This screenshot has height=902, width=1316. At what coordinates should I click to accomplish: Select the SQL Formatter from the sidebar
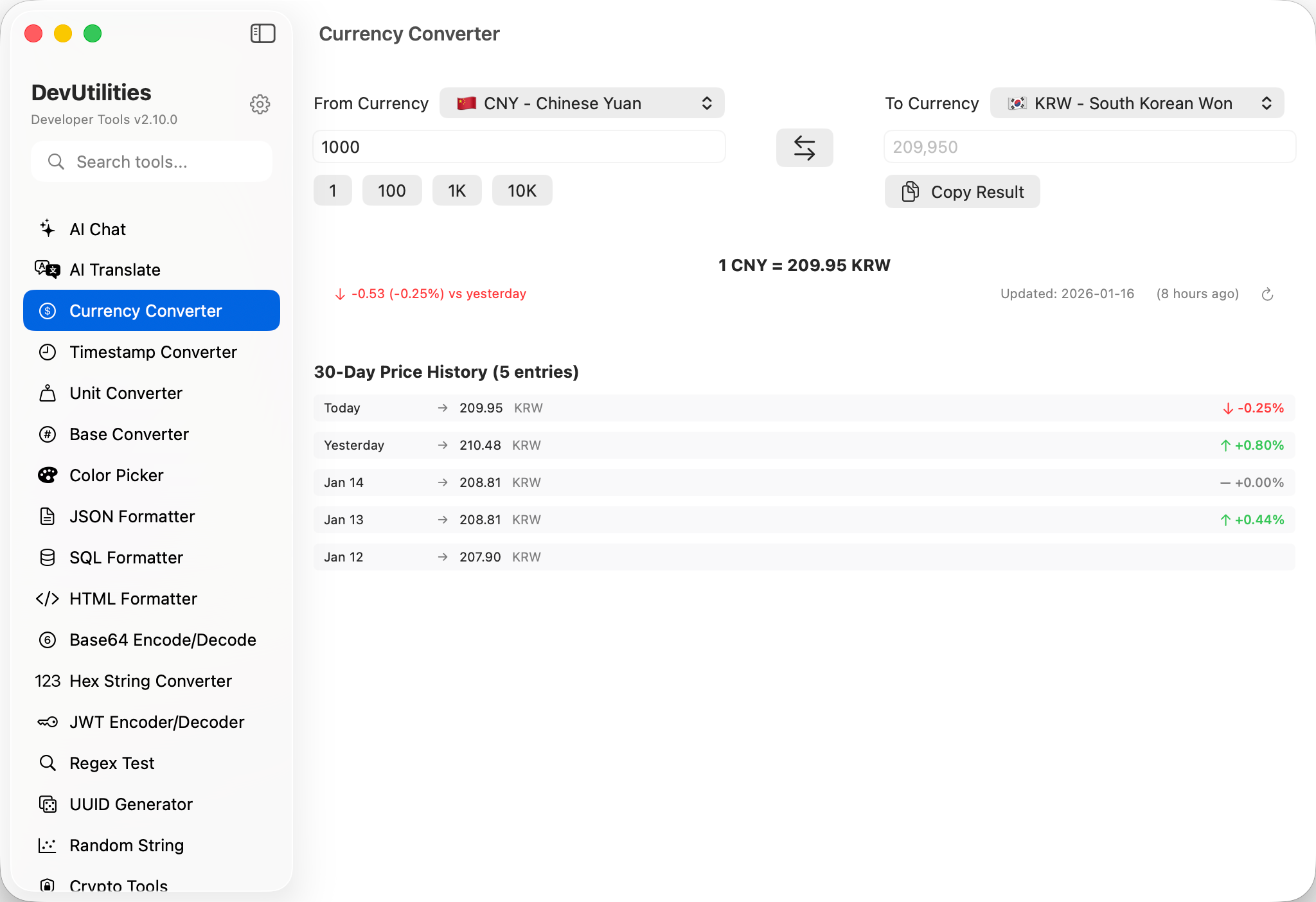click(126, 557)
